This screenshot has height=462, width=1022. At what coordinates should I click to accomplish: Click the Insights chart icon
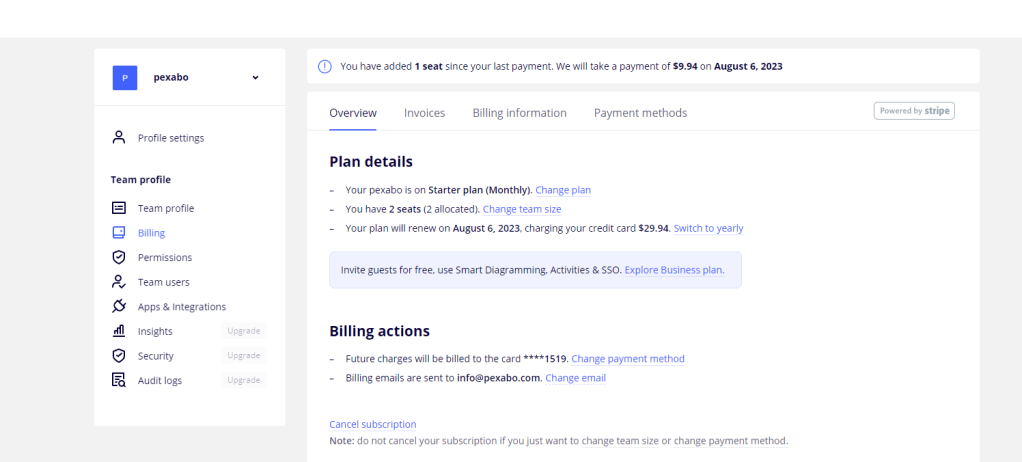pyautogui.click(x=119, y=331)
